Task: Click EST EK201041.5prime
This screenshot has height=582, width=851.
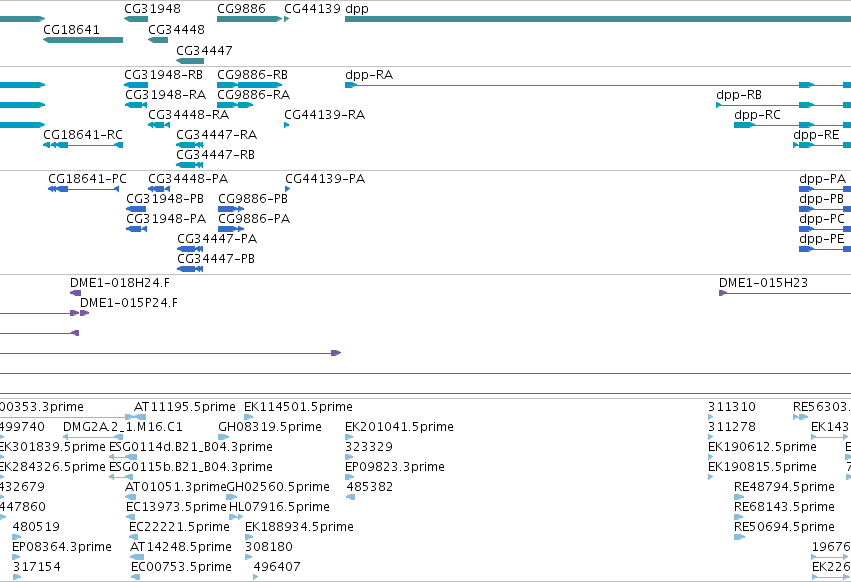Action: click(x=399, y=427)
